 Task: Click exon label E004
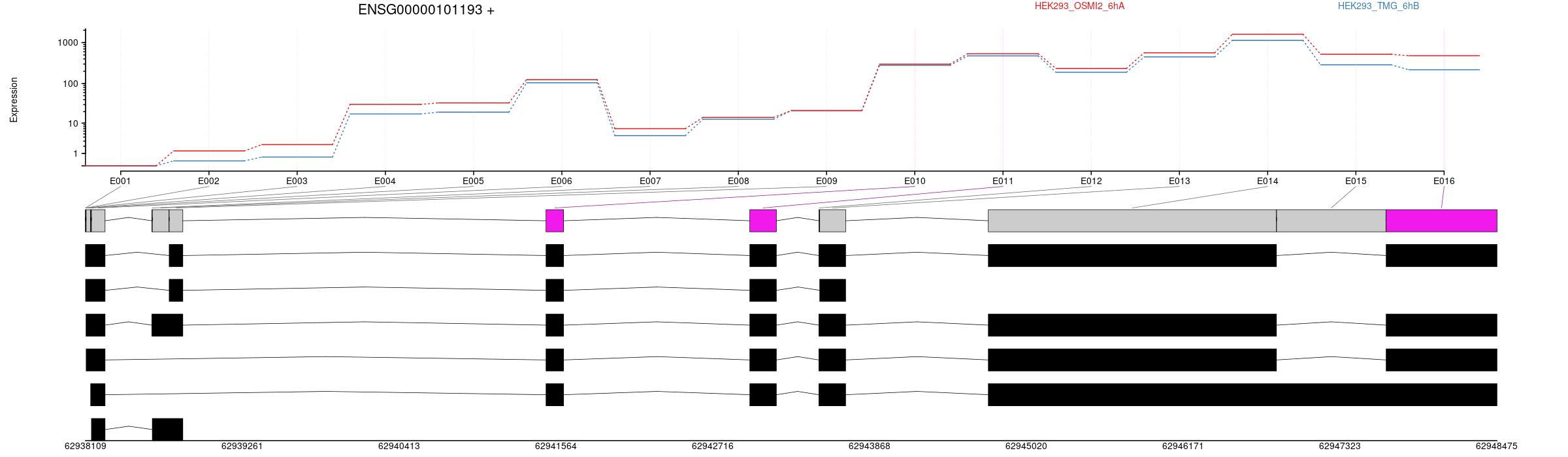(x=385, y=181)
